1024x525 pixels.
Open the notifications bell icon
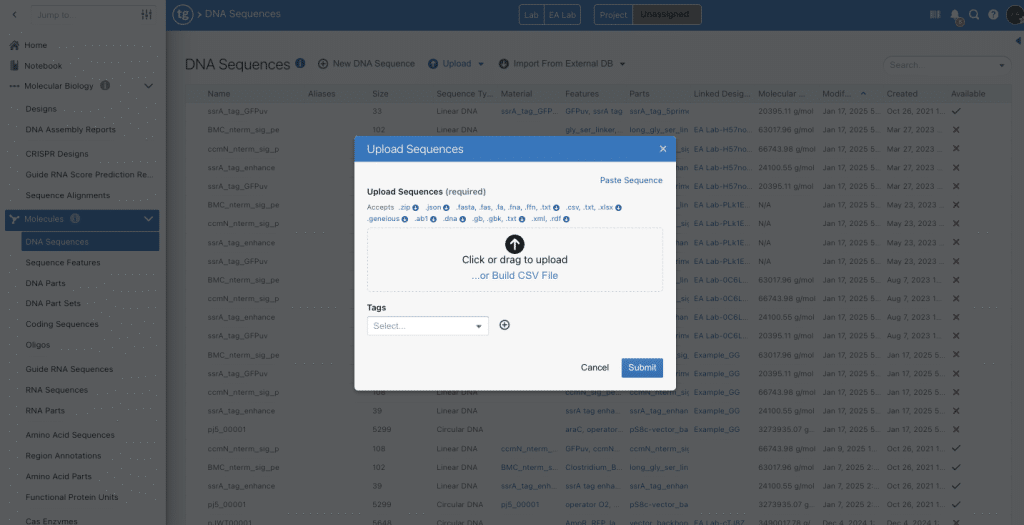[955, 15]
